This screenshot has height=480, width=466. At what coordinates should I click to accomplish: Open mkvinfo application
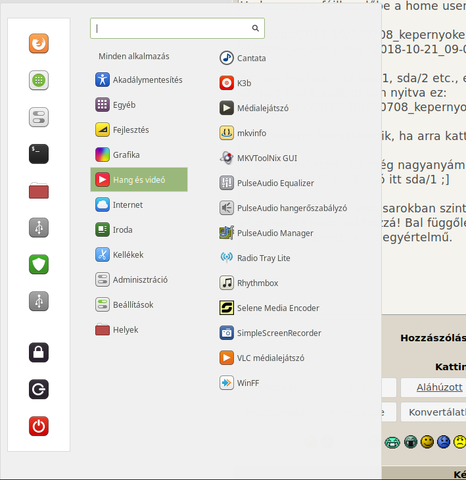coord(243,133)
